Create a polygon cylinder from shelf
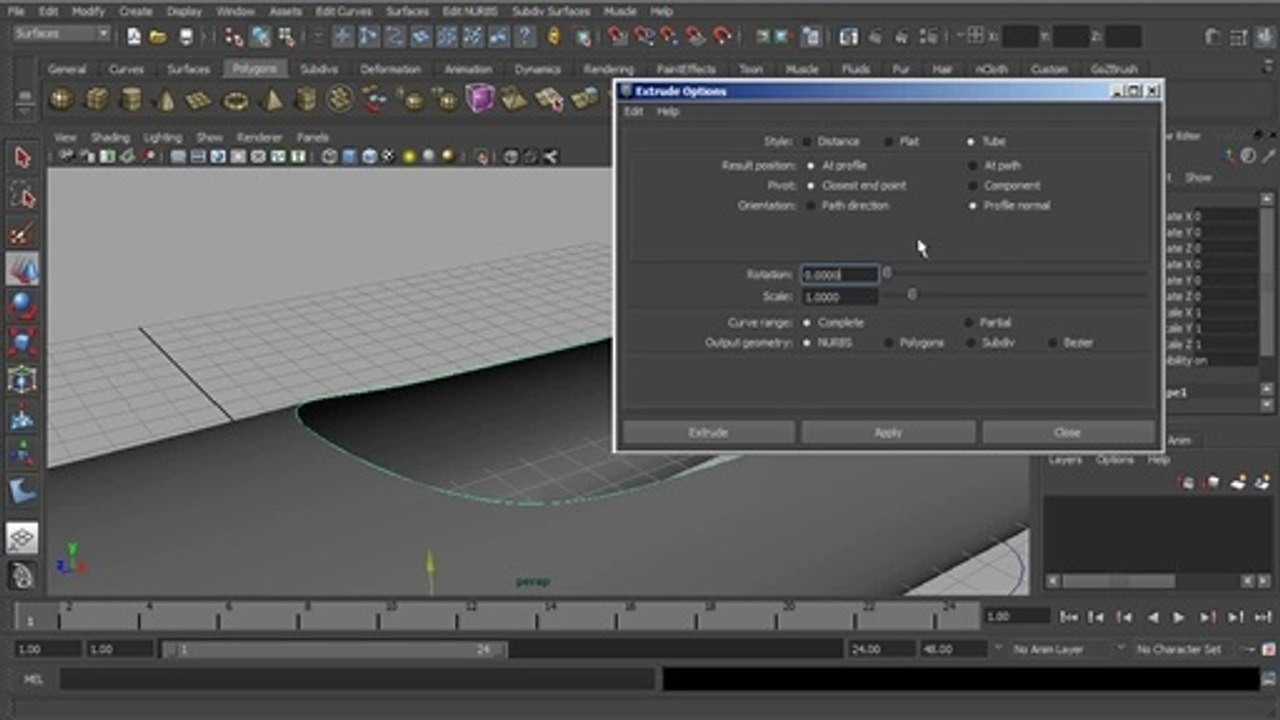This screenshot has width=1280, height=720. pos(131,99)
